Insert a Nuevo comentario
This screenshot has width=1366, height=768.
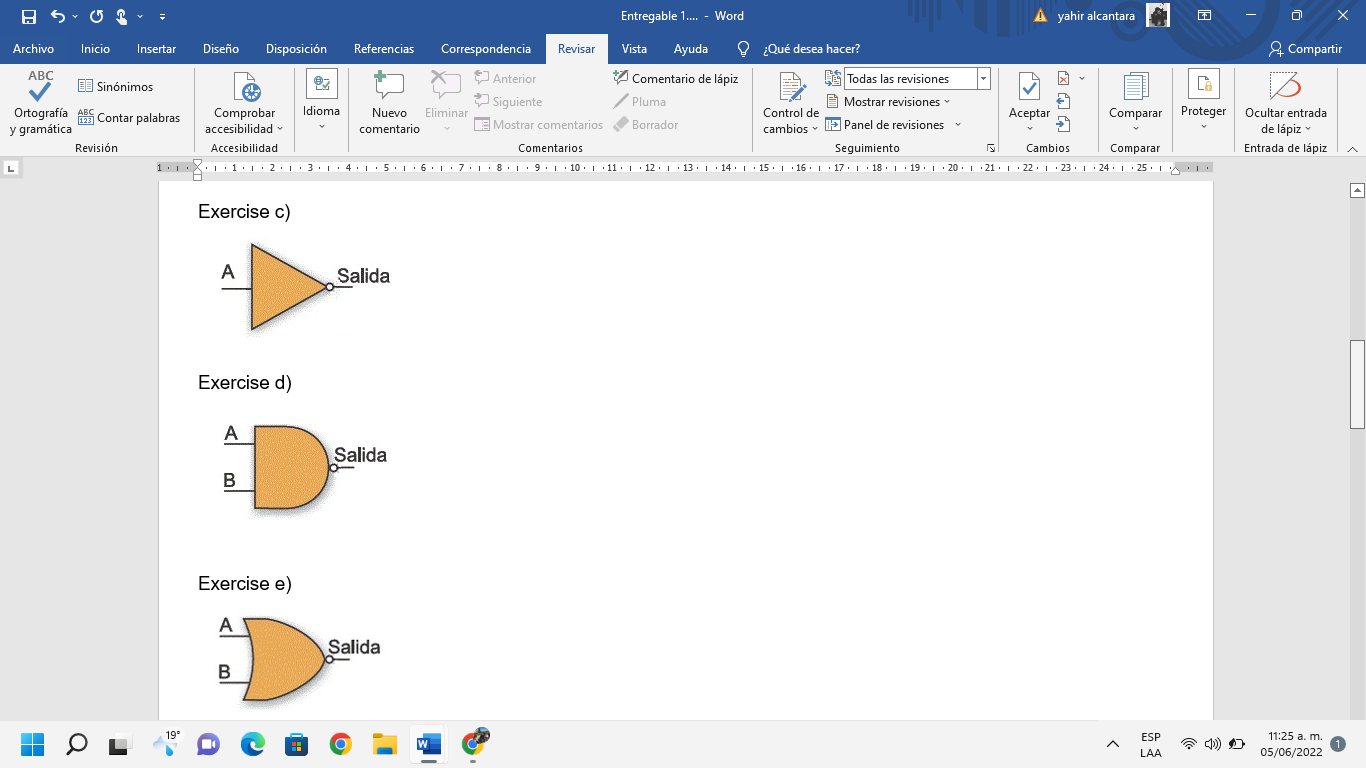pos(389,103)
